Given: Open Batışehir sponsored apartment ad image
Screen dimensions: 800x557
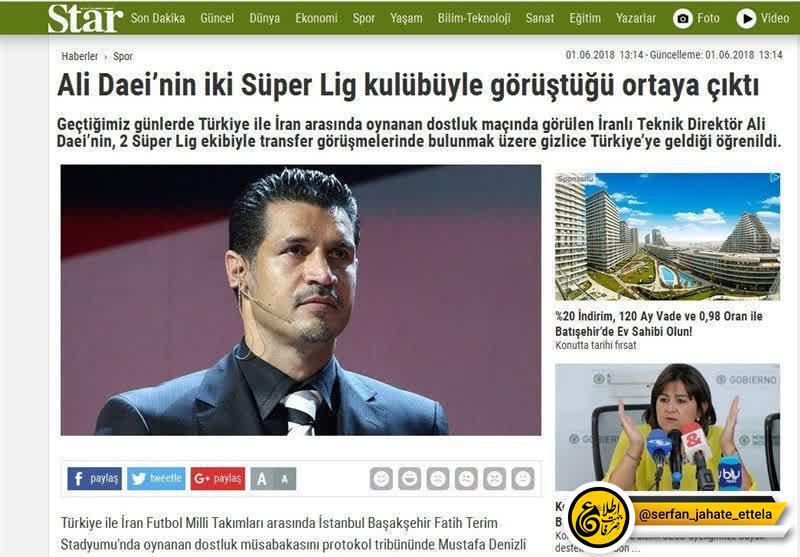Looking at the screenshot, I should 667,237.
